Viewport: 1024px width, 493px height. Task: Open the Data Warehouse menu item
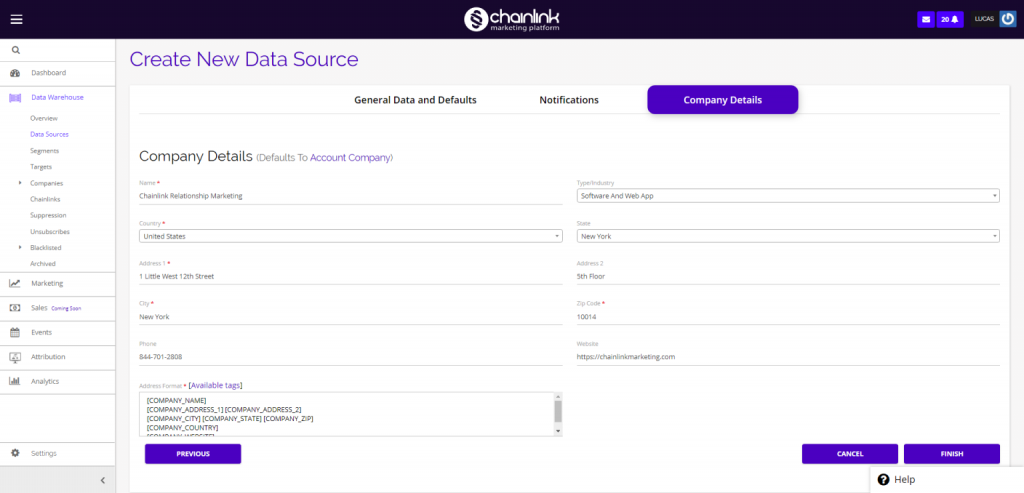pos(57,97)
